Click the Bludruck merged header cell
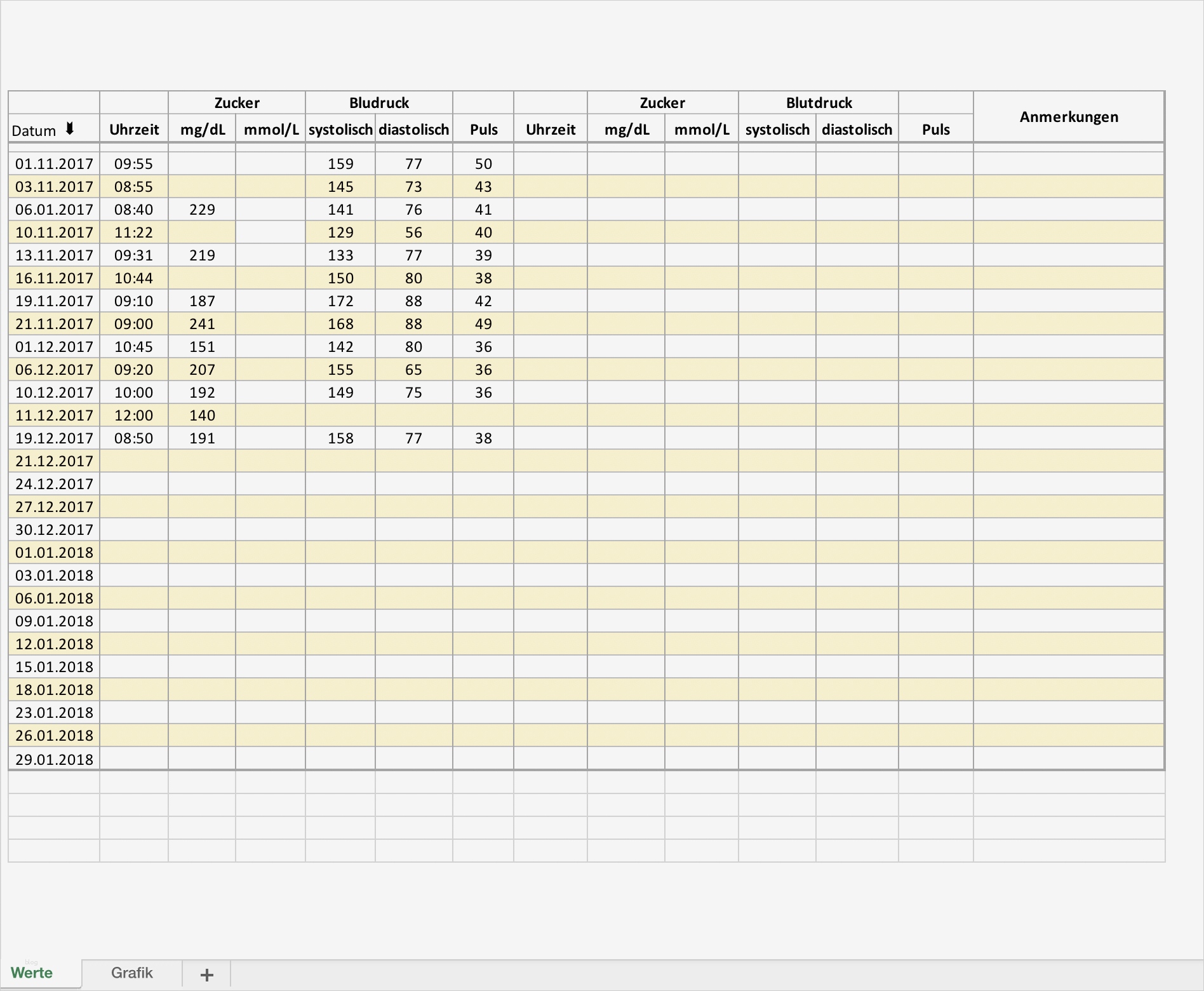1204x991 pixels. click(x=379, y=102)
